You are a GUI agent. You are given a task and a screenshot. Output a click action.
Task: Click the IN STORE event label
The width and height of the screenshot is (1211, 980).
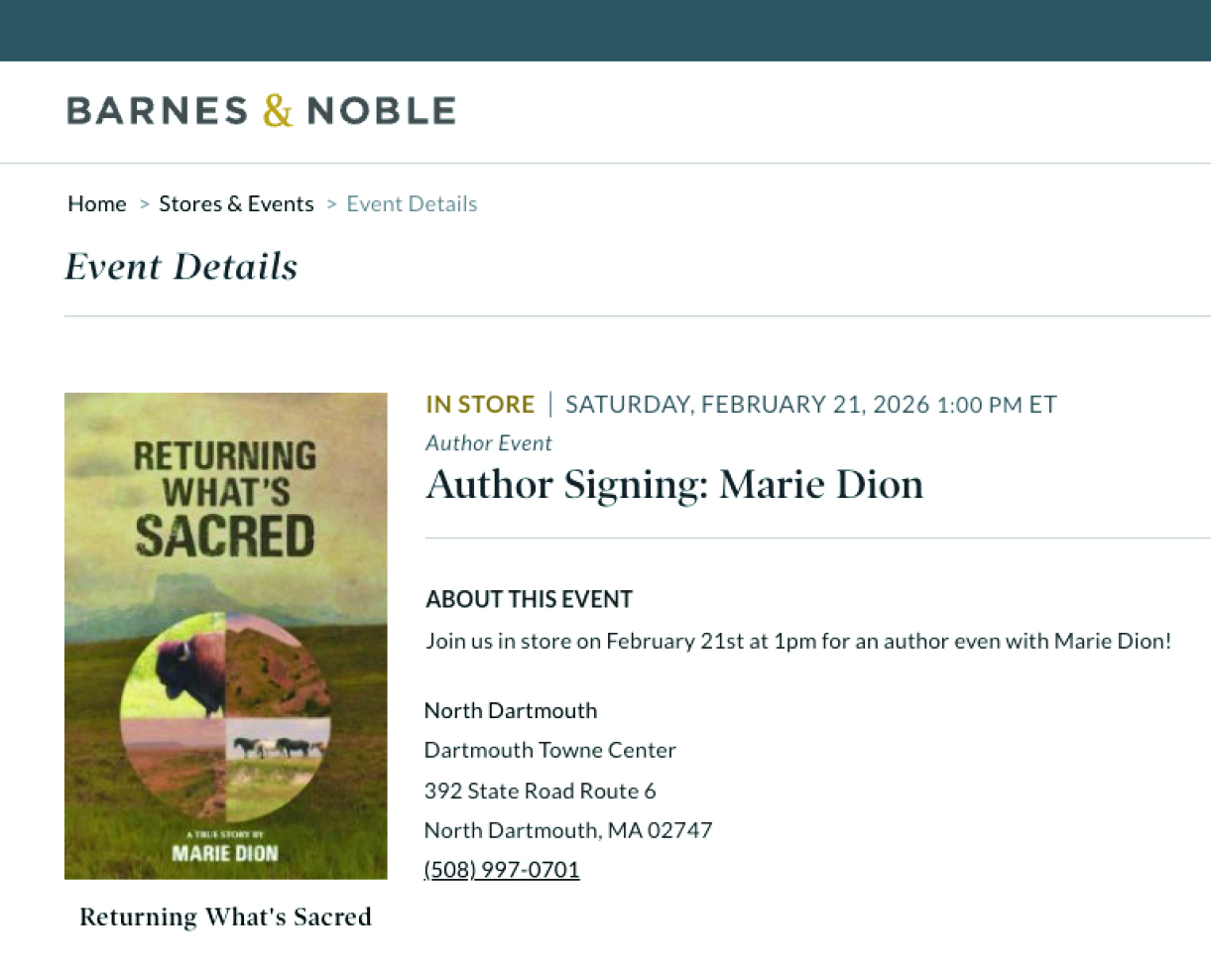point(480,405)
